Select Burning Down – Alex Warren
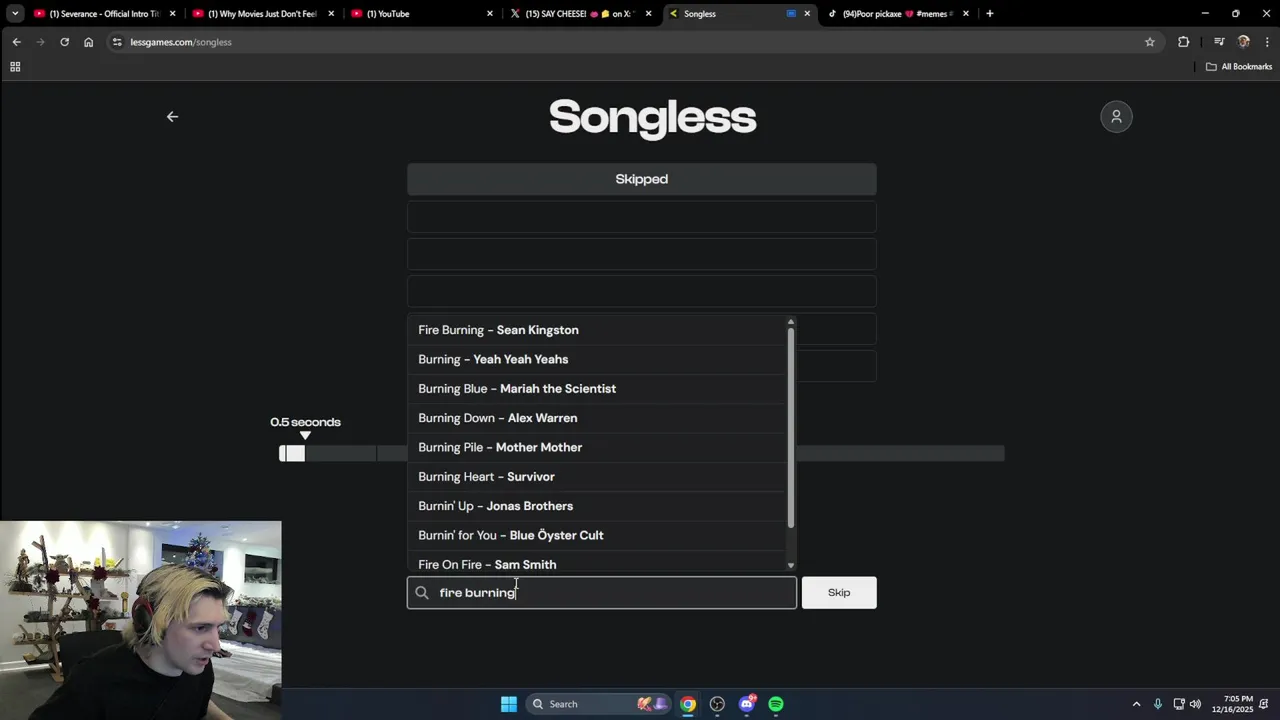This screenshot has height=720, width=1280. pyautogui.click(x=597, y=418)
